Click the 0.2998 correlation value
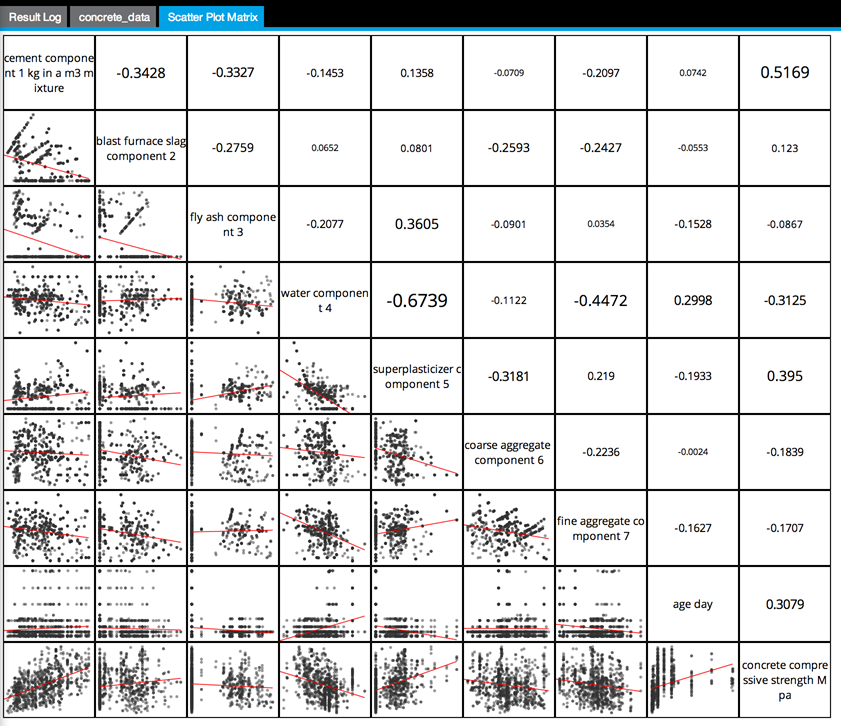841x726 pixels. (x=692, y=300)
